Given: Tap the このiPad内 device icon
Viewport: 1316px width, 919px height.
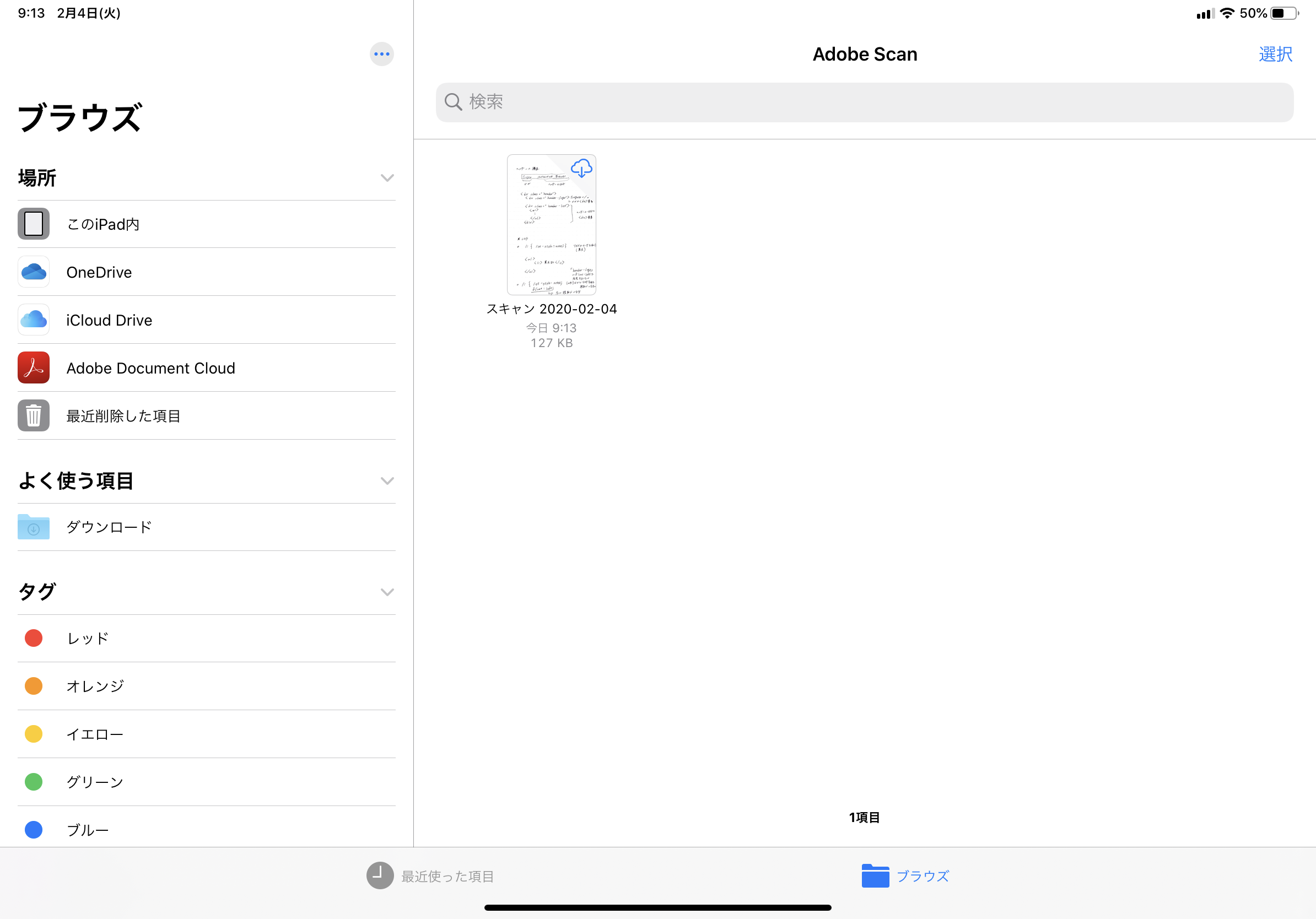Looking at the screenshot, I should (x=33, y=224).
